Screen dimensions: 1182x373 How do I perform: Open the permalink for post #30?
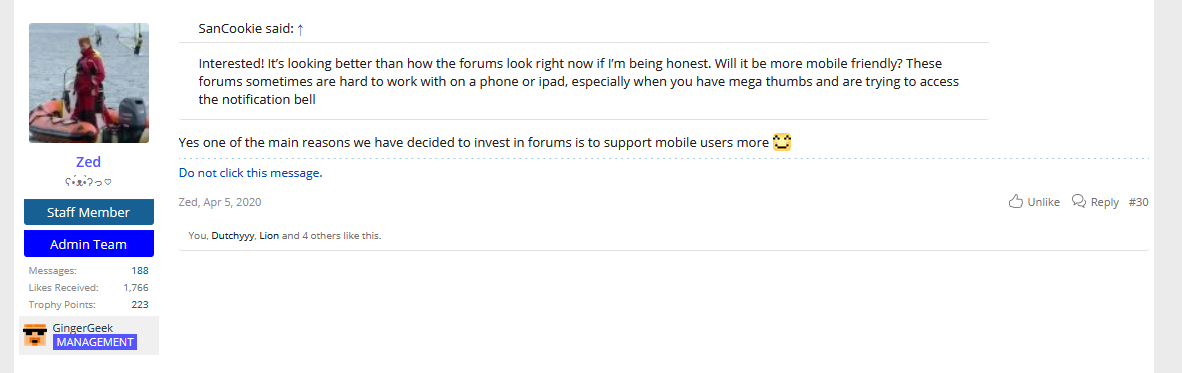click(x=1138, y=202)
